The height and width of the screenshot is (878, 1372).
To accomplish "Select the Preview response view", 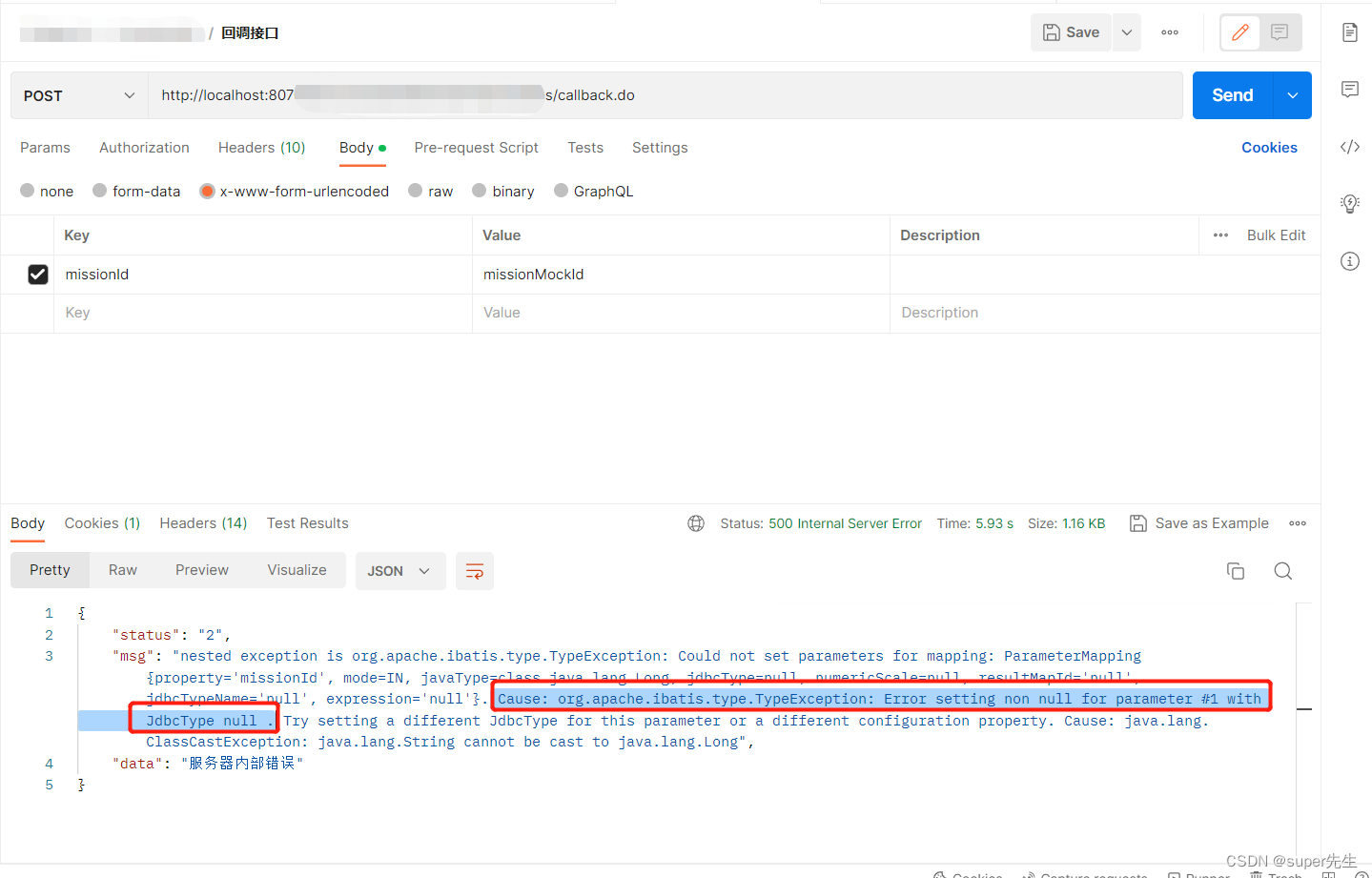I will (x=202, y=570).
